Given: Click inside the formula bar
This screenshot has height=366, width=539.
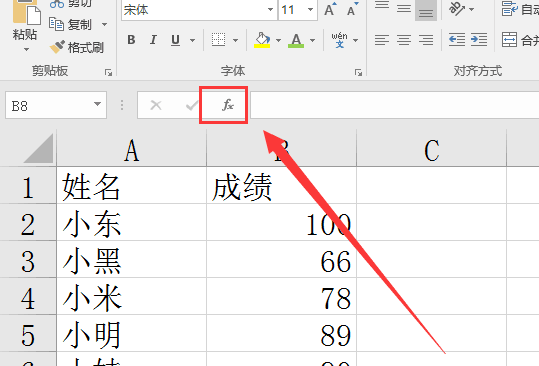Looking at the screenshot, I should pos(395,105).
